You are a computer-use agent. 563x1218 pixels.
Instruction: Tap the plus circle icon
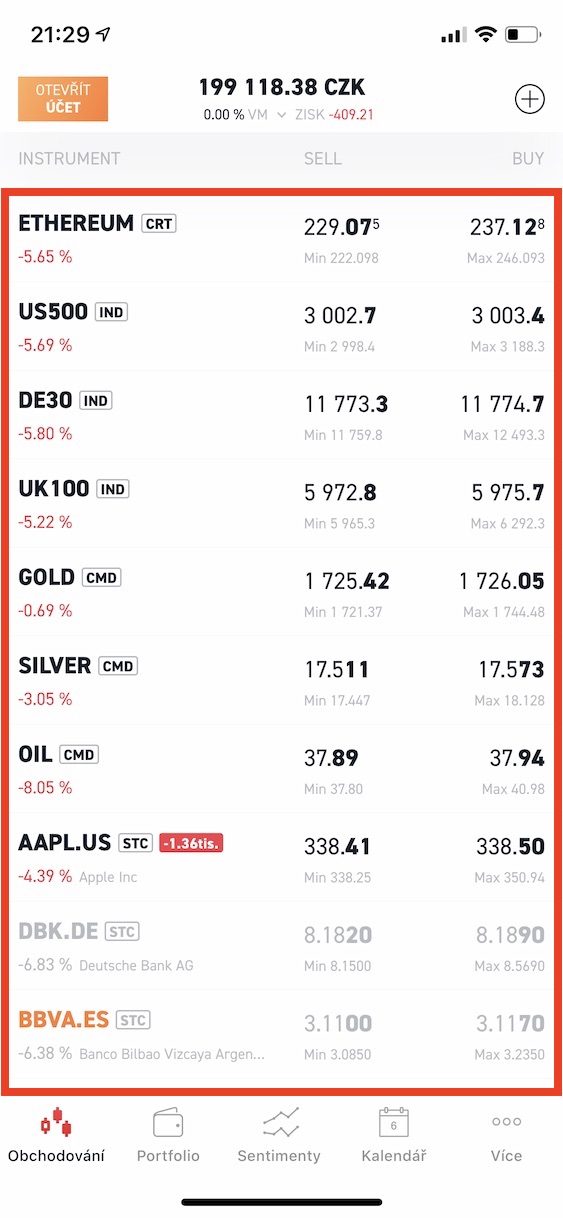tap(529, 99)
